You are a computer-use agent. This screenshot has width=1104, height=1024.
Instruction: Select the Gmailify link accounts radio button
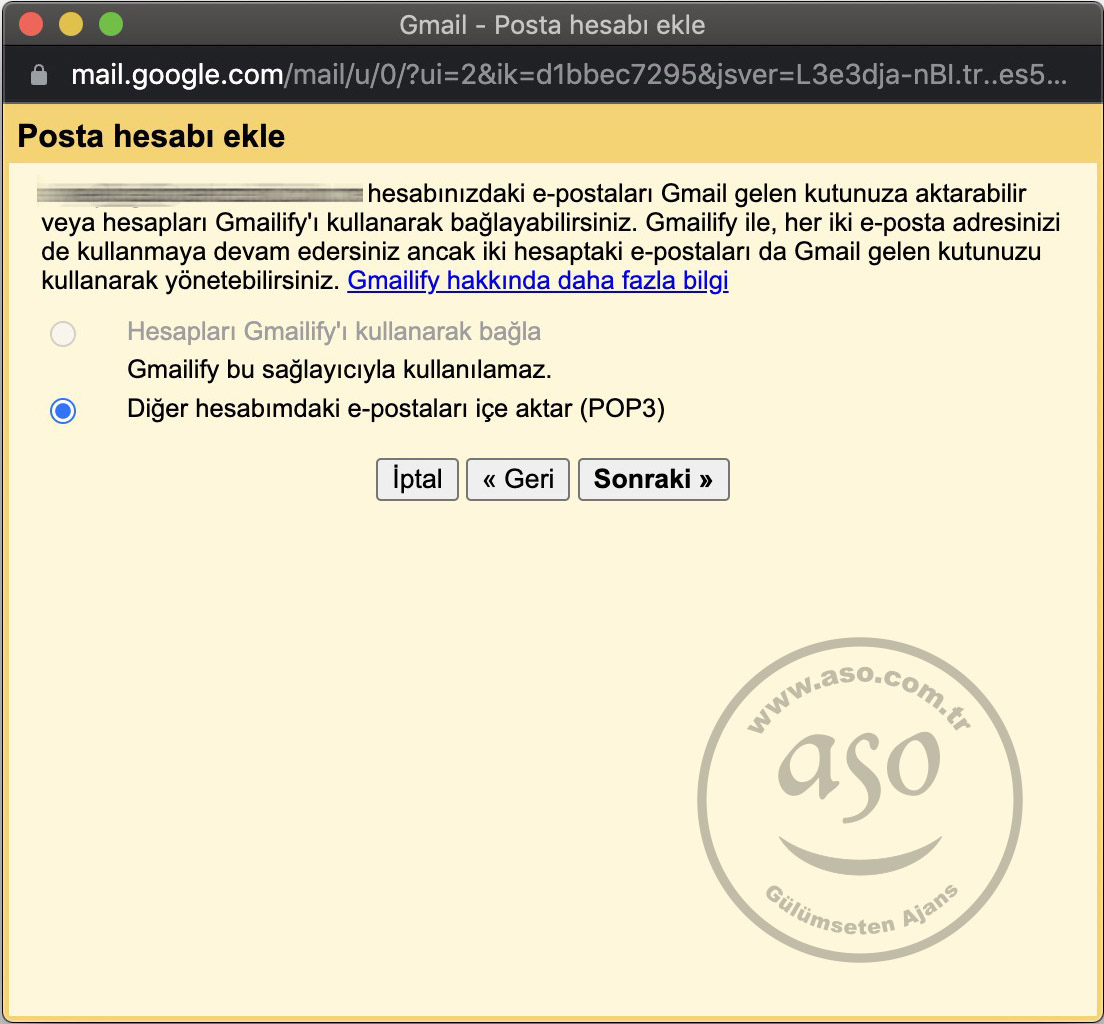63,334
